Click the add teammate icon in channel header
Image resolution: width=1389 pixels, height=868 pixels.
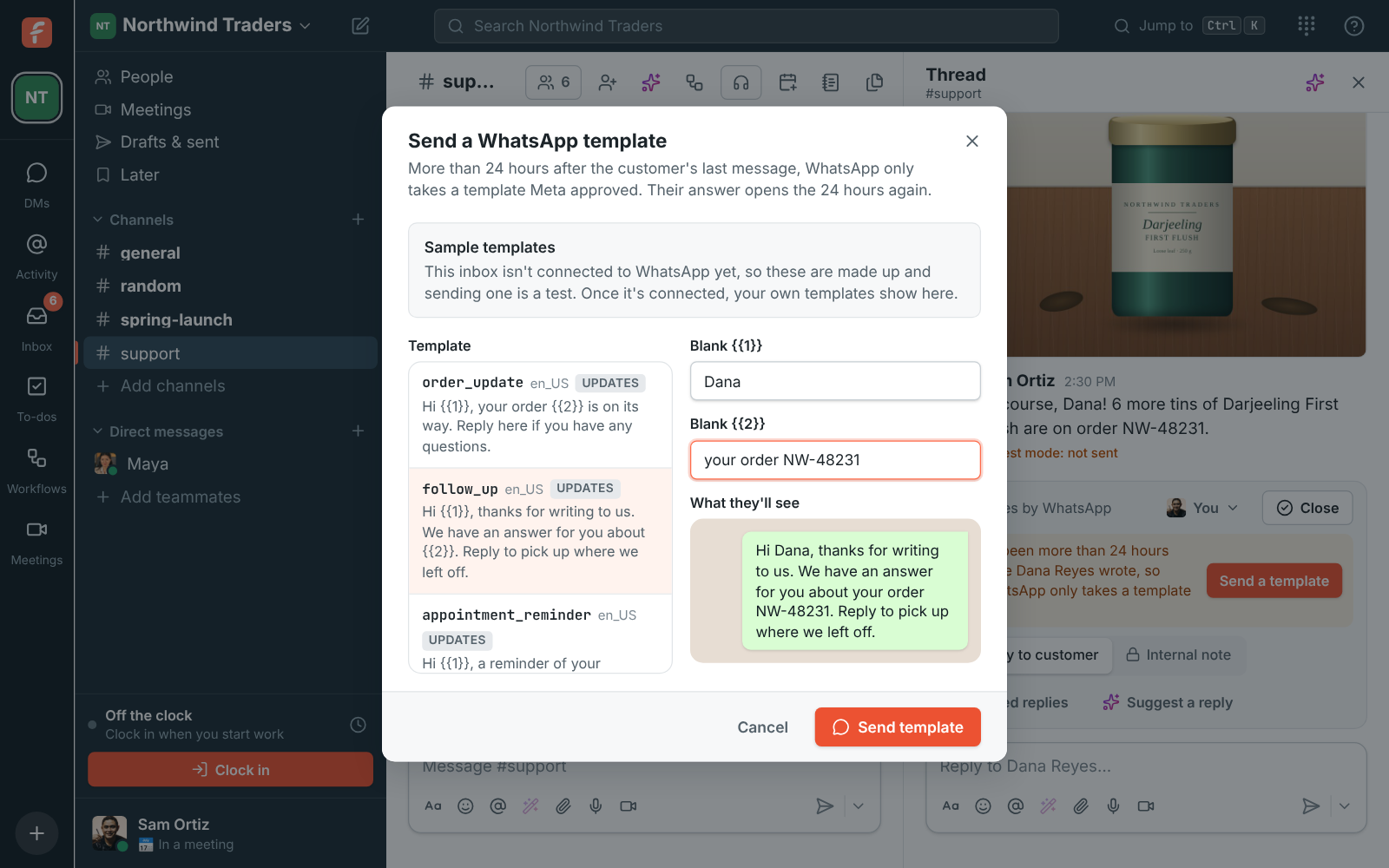[608, 82]
